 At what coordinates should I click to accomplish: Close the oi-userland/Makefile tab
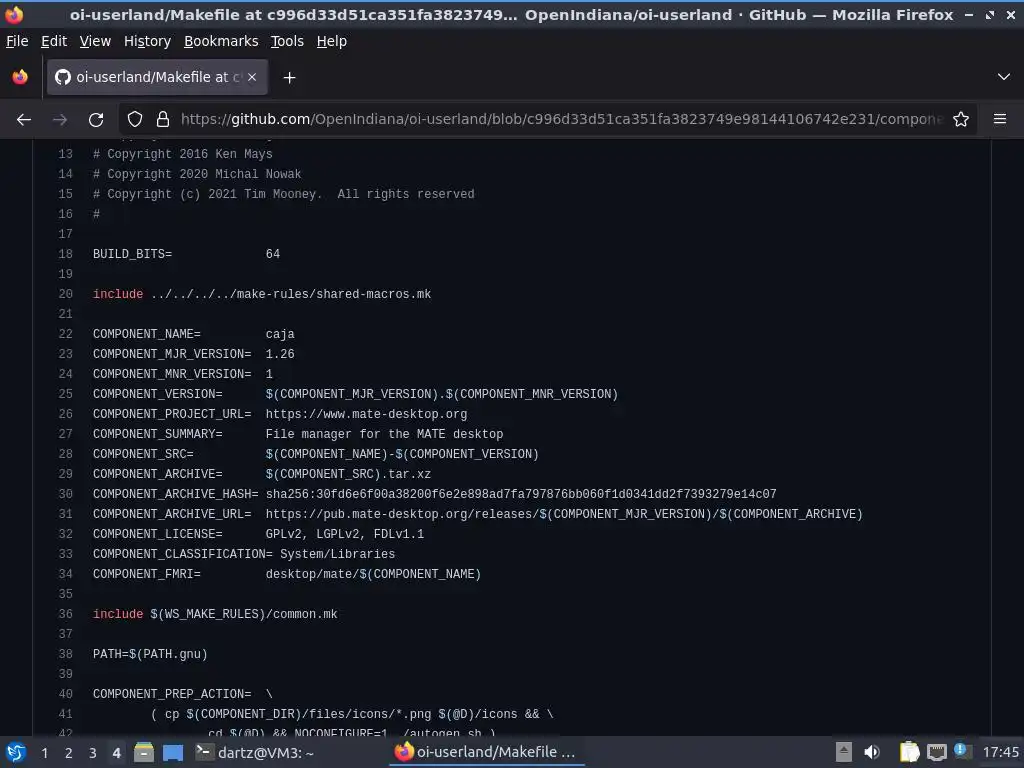[252, 77]
